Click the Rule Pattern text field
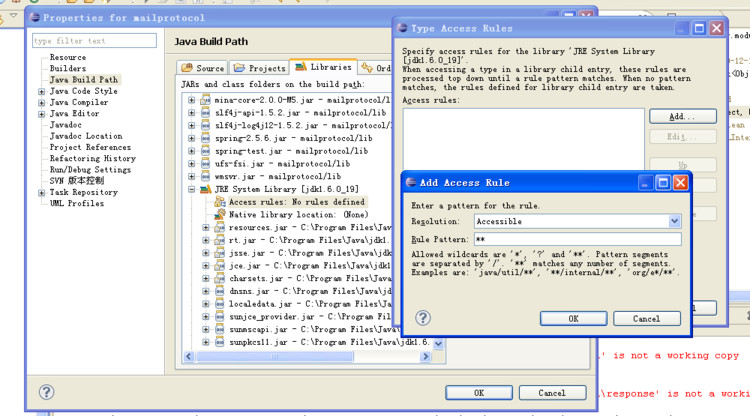 578,239
